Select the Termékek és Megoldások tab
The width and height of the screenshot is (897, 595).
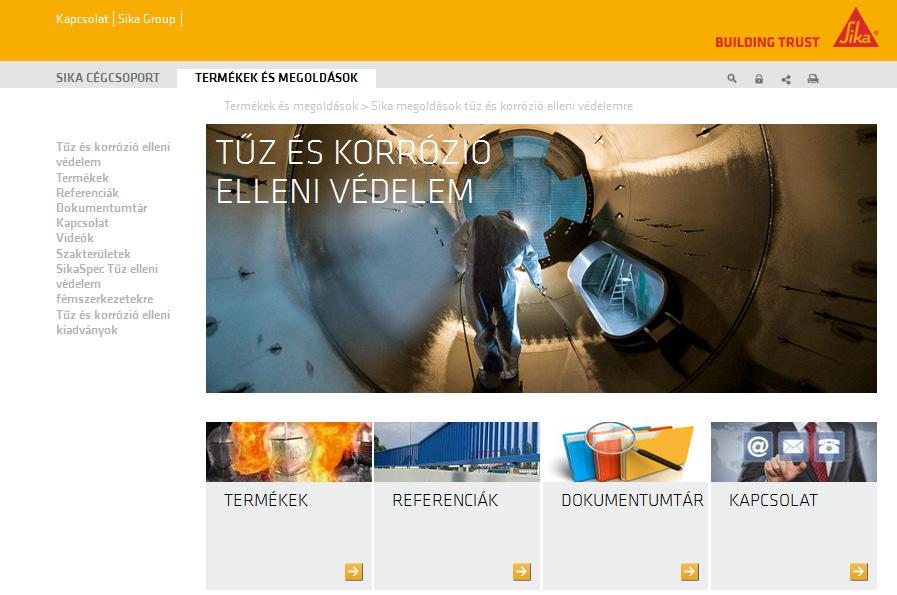(276, 78)
